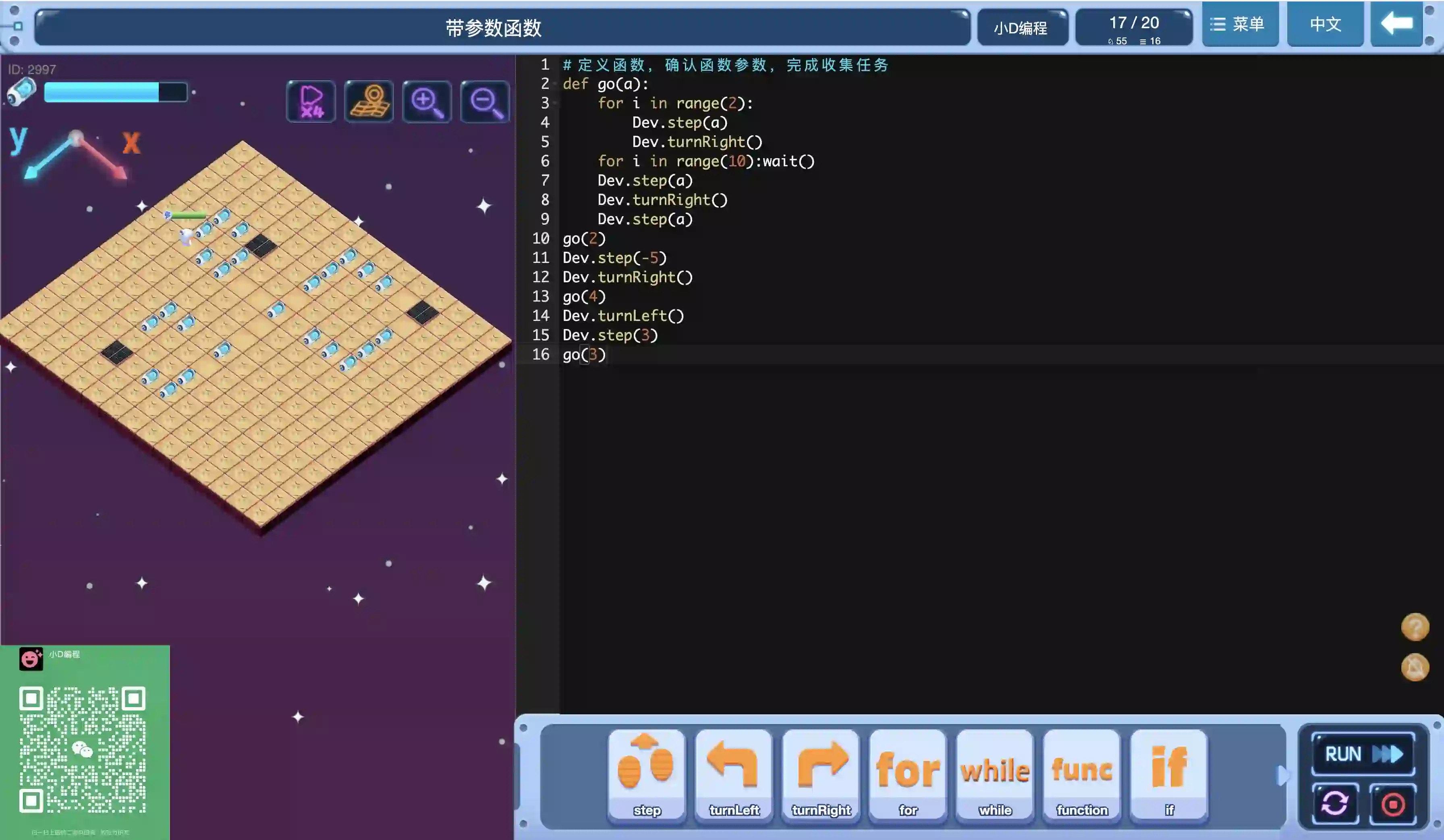The width and height of the screenshot is (1444, 840).
Task: Insert an if statement block
Action: [x=1169, y=774]
